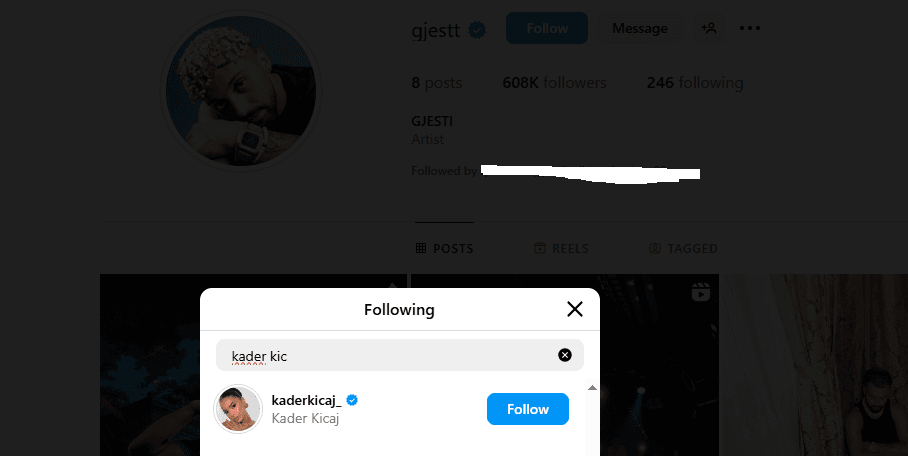The image size is (908, 456).
Task: Open kaderkicaj_ profile picture
Action: 238,409
